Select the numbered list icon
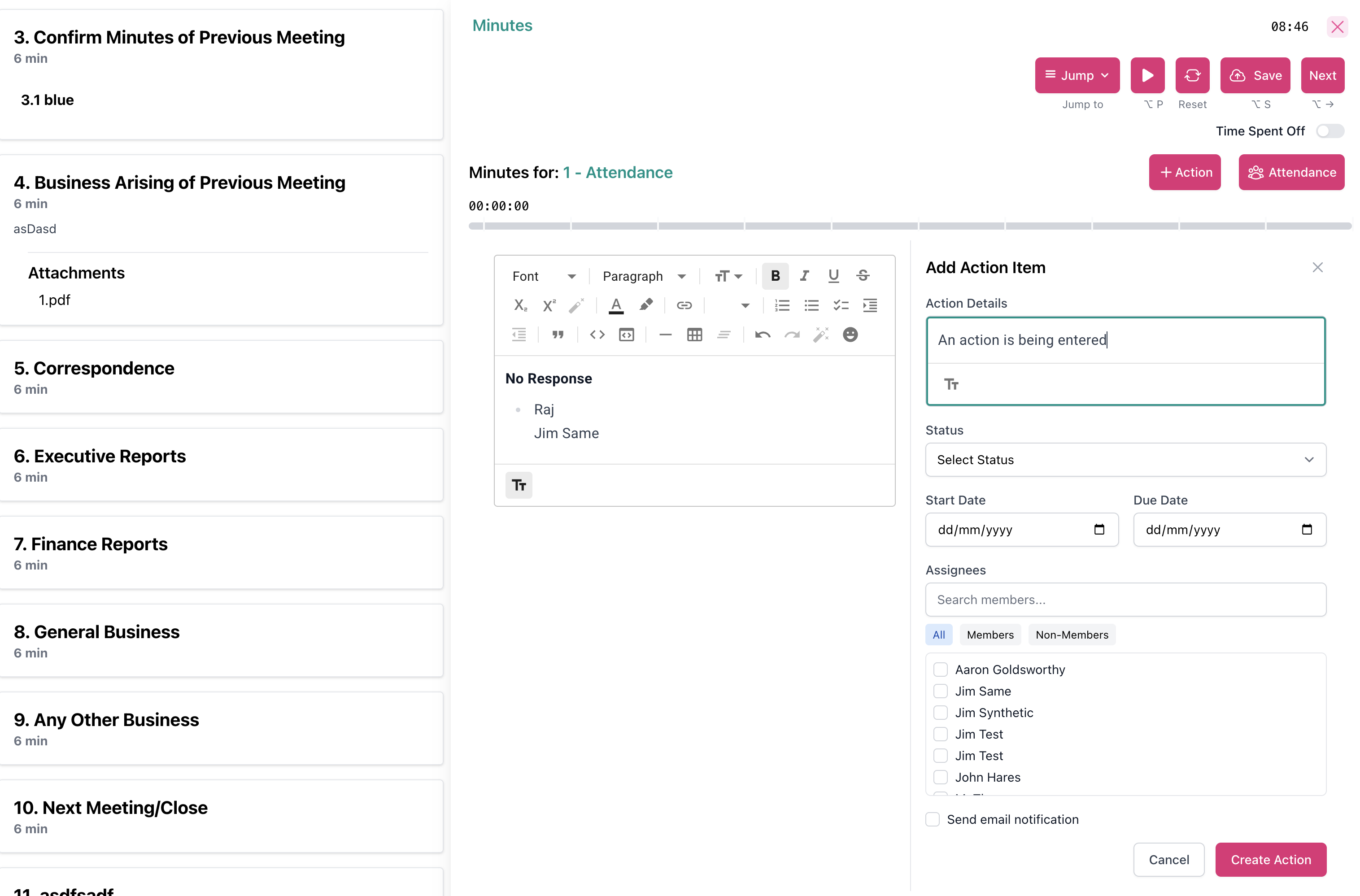1360x896 pixels. point(782,305)
